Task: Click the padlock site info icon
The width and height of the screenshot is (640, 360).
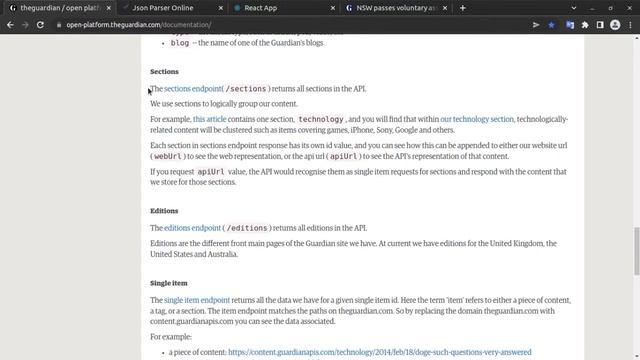Action: tap(59, 25)
